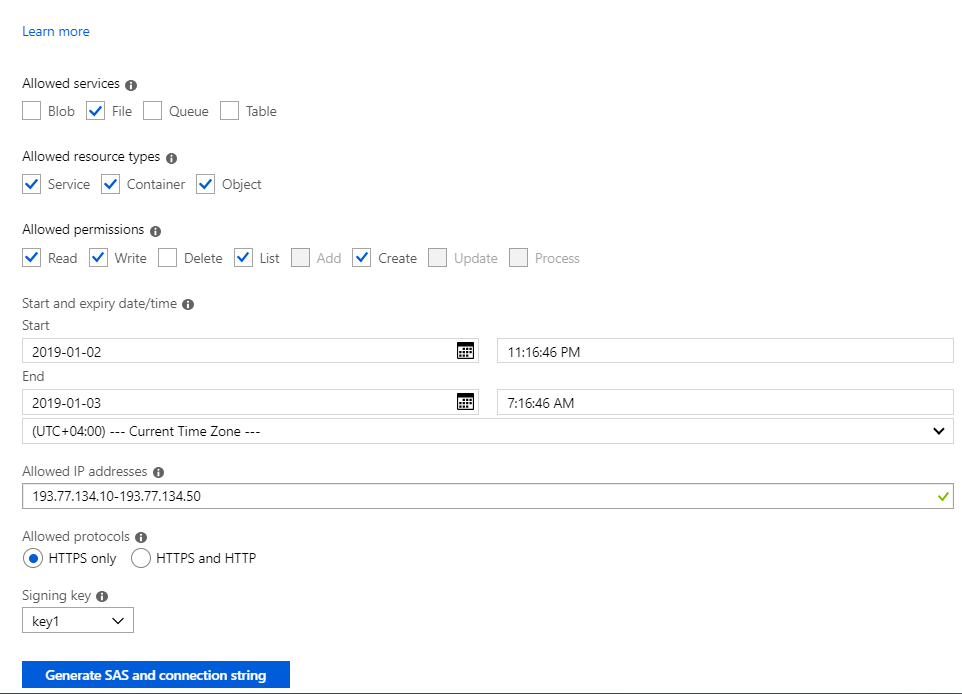Click the End date field 2019-01-03
This screenshot has width=962, height=694.
(x=250, y=402)
